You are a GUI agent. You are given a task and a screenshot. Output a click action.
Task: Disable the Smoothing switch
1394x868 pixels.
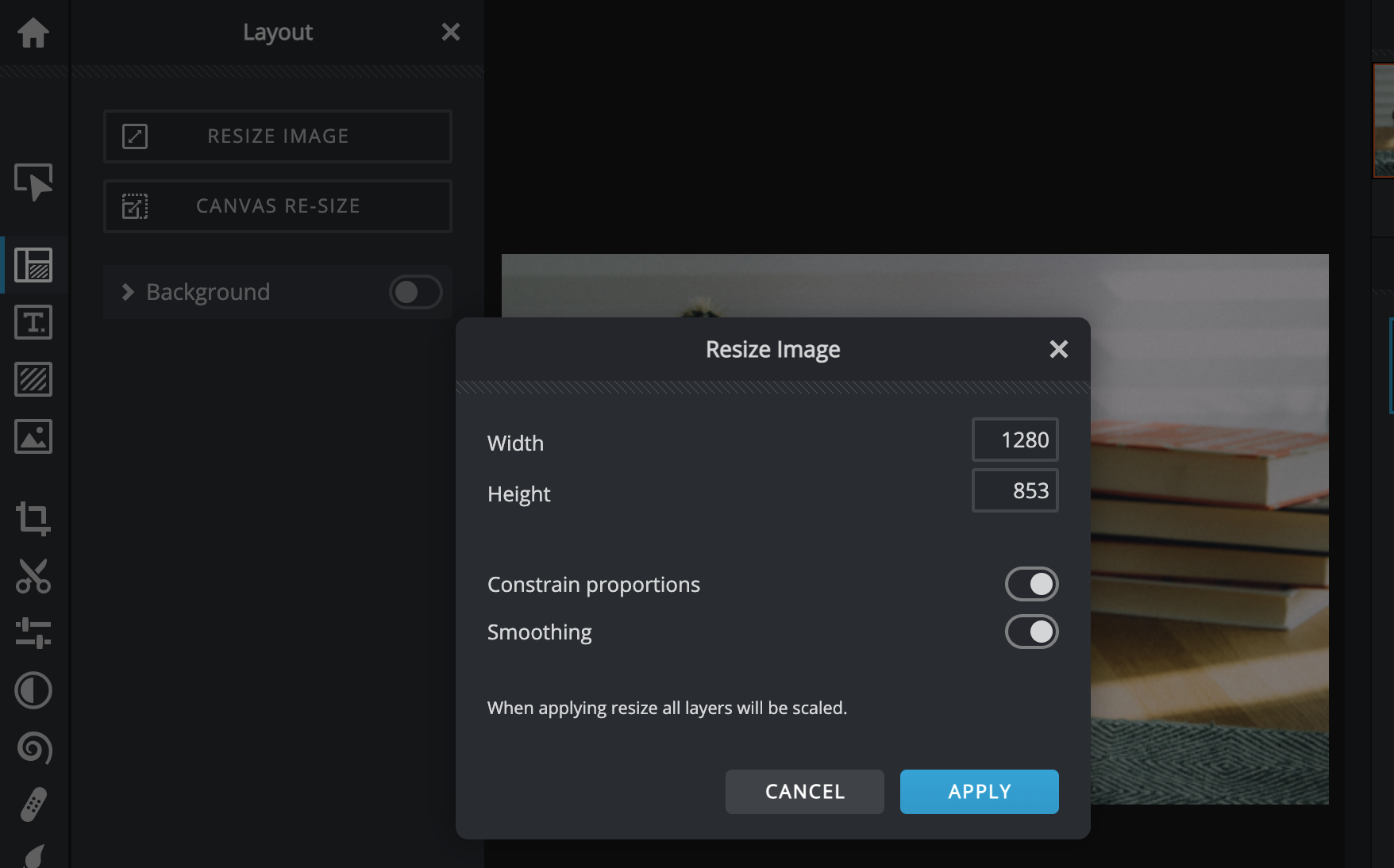pos(1031,632)
